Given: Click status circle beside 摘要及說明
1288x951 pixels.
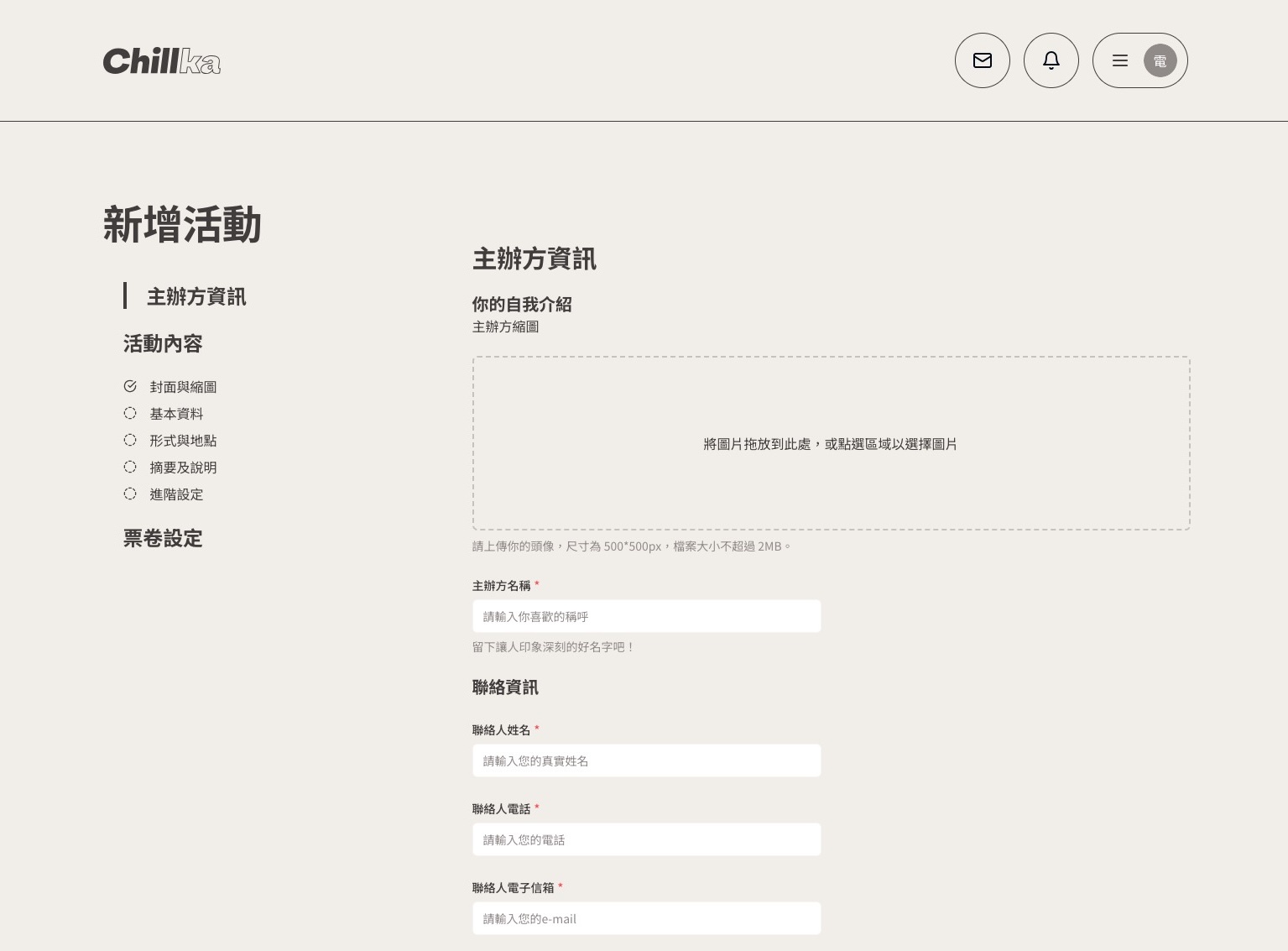Looking at the screenshot, I should (130, 467).
